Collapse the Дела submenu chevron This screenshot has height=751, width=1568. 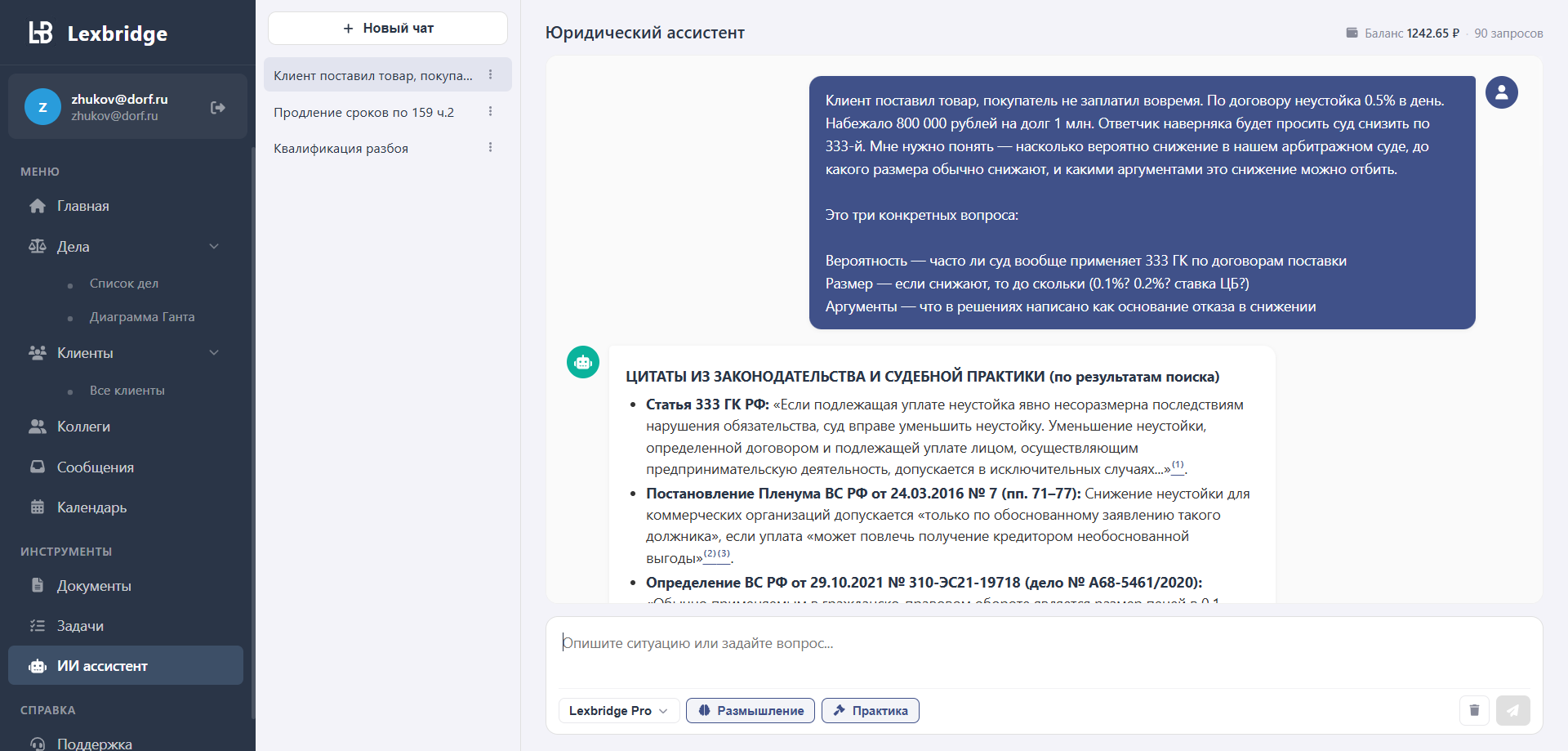pos(214,246)
